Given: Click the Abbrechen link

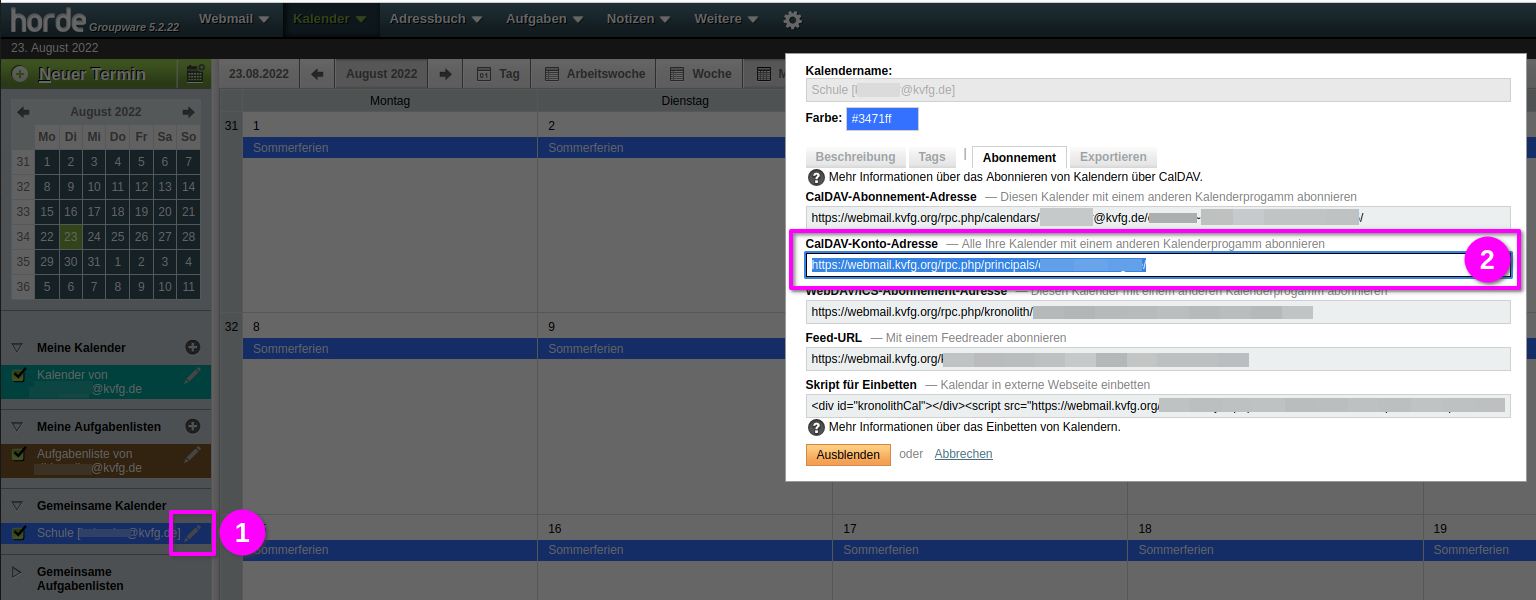Looking at the screenshot, I should pos(963,454).
